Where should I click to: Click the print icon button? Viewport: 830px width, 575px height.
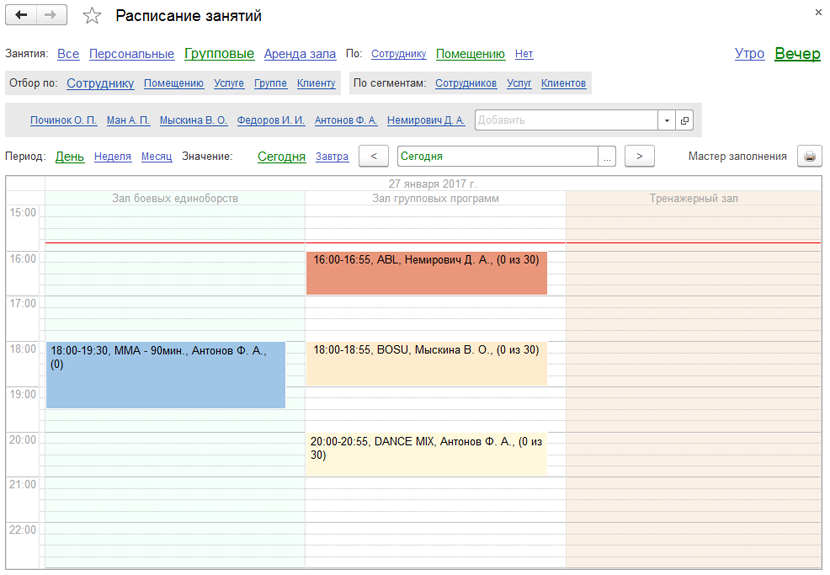pos(809,156)
